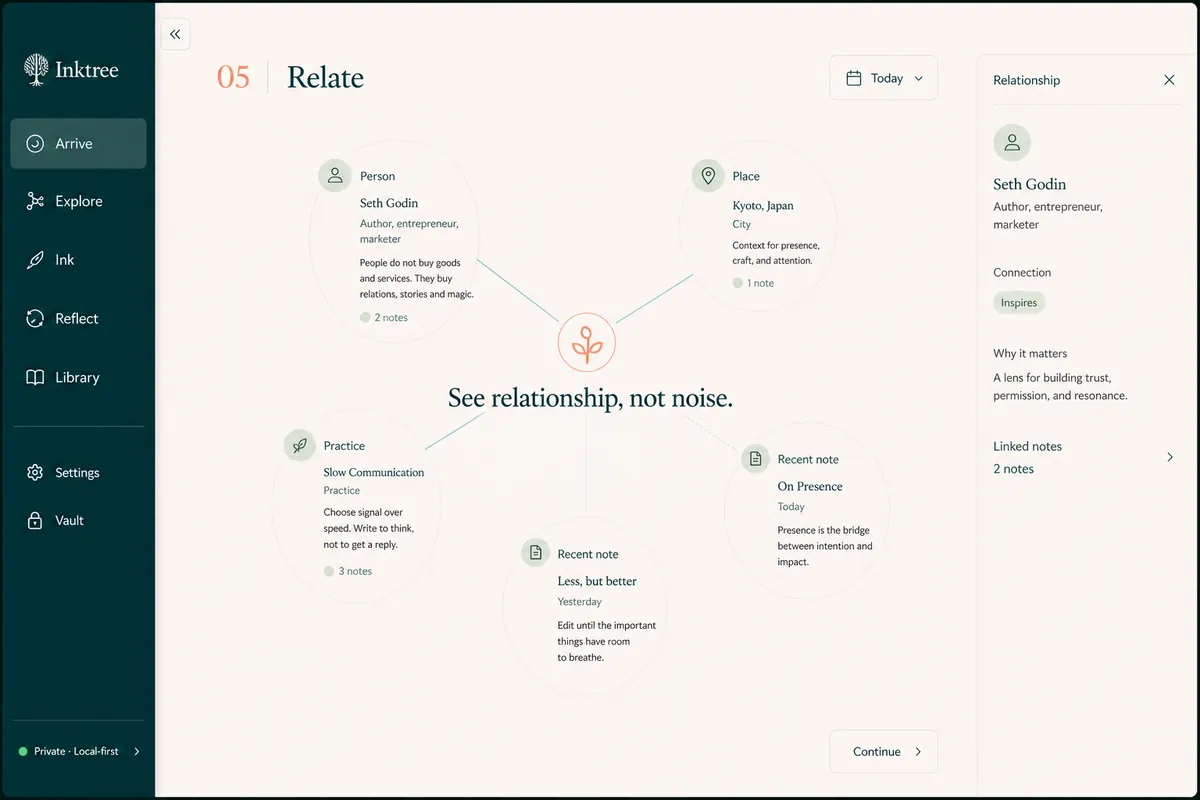Viewport: 1200px width, 800px height.
Task: Click the Settings gear icon
Action: (35, 472)
